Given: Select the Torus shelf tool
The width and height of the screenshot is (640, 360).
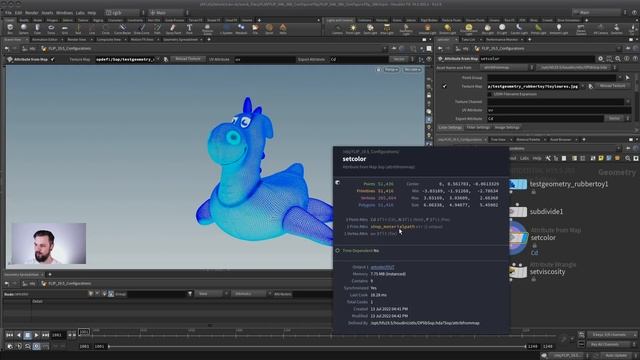Looking at the screenshot, I should coord(51,29).
